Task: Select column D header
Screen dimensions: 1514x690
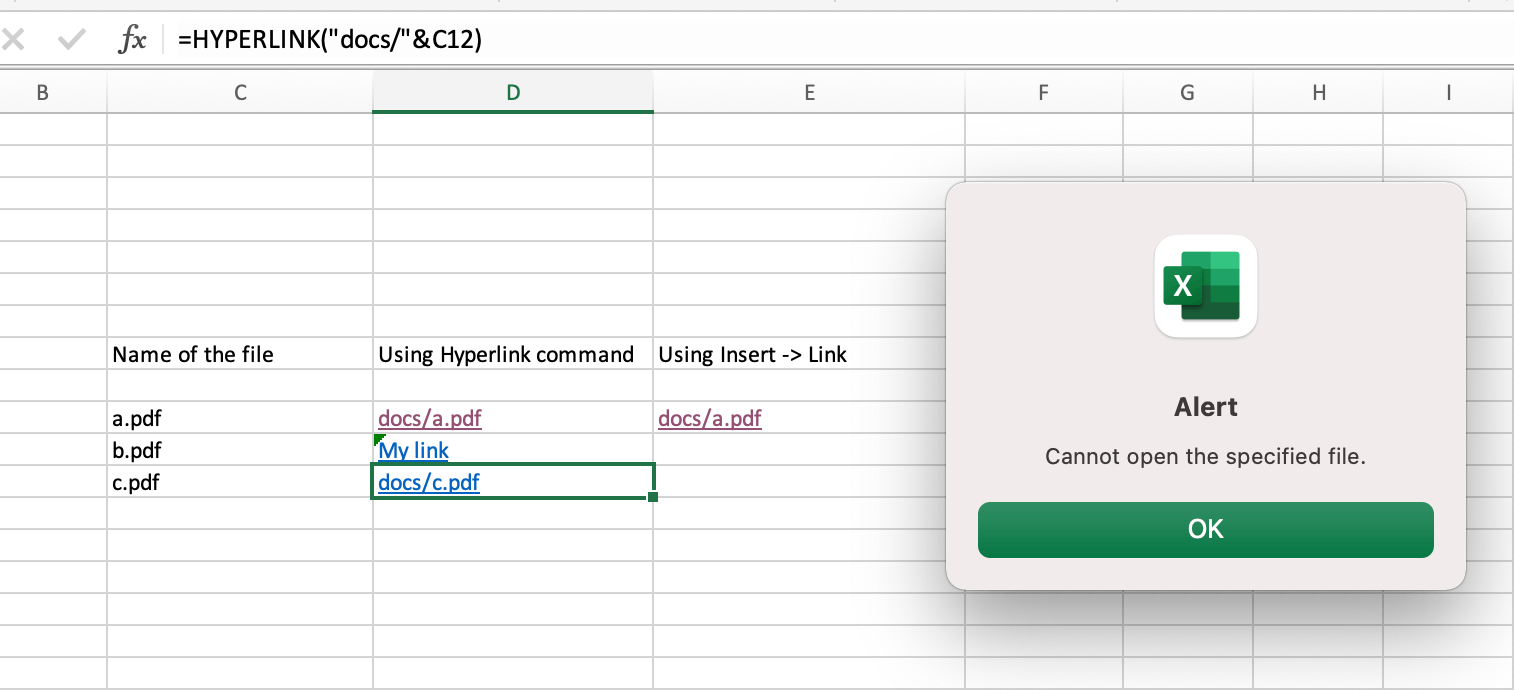Action: pyautogui.click(x=512, y=93)
